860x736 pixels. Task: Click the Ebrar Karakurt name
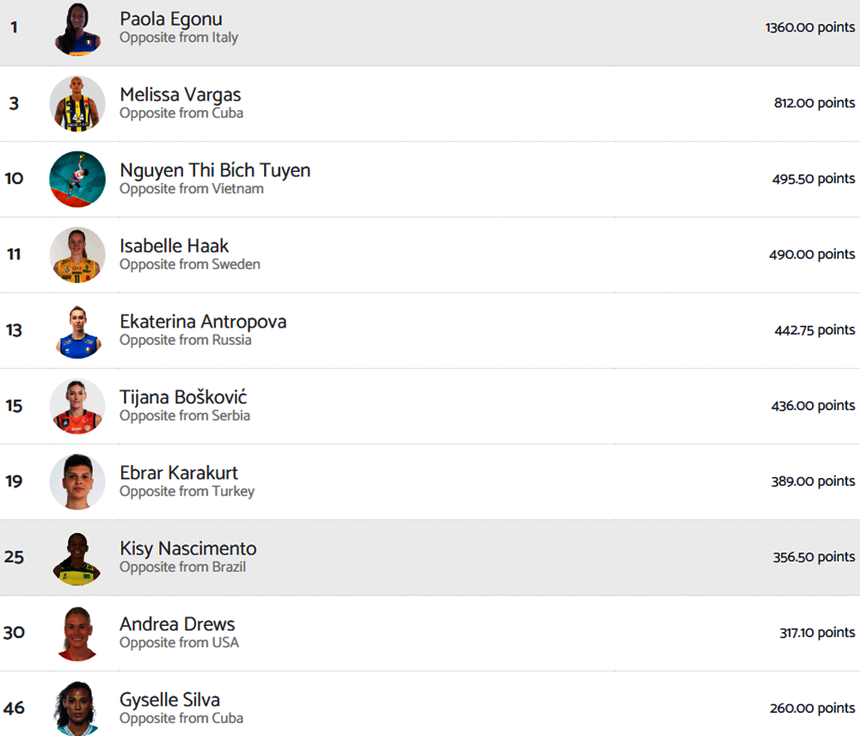pyautogui.click(x=179, y=473)
